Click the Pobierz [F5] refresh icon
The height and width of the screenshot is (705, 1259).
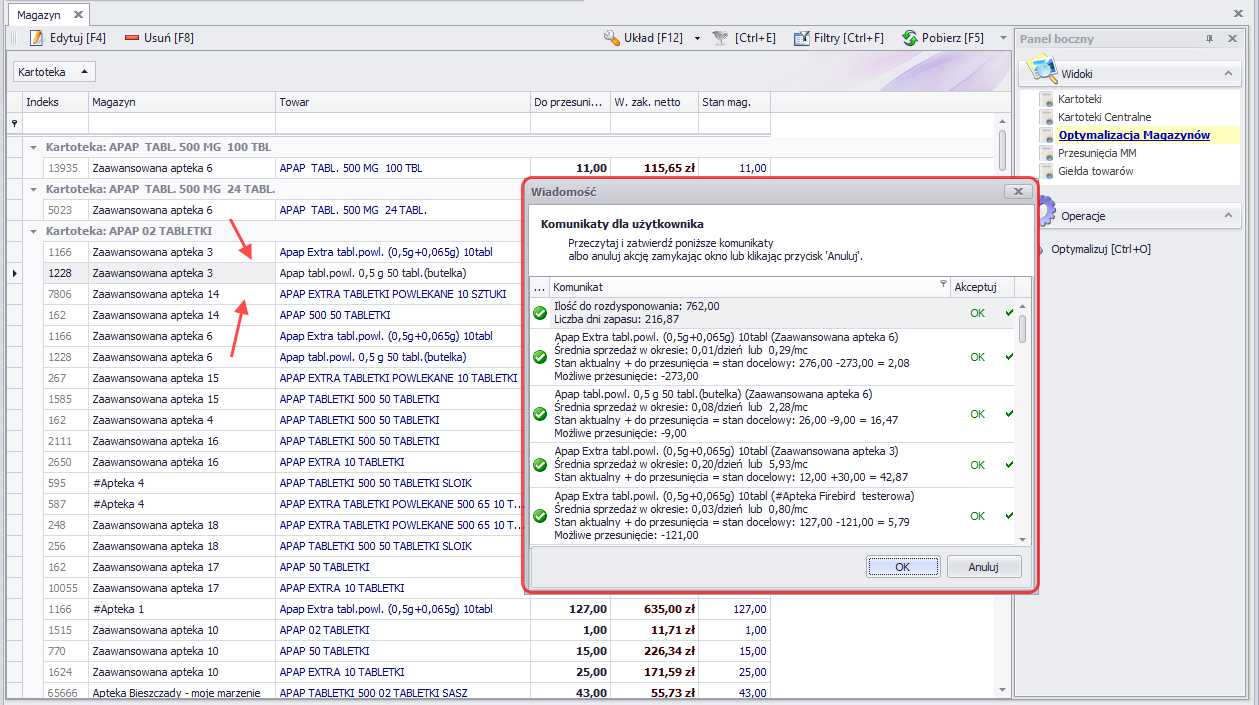tap(910, 38)
